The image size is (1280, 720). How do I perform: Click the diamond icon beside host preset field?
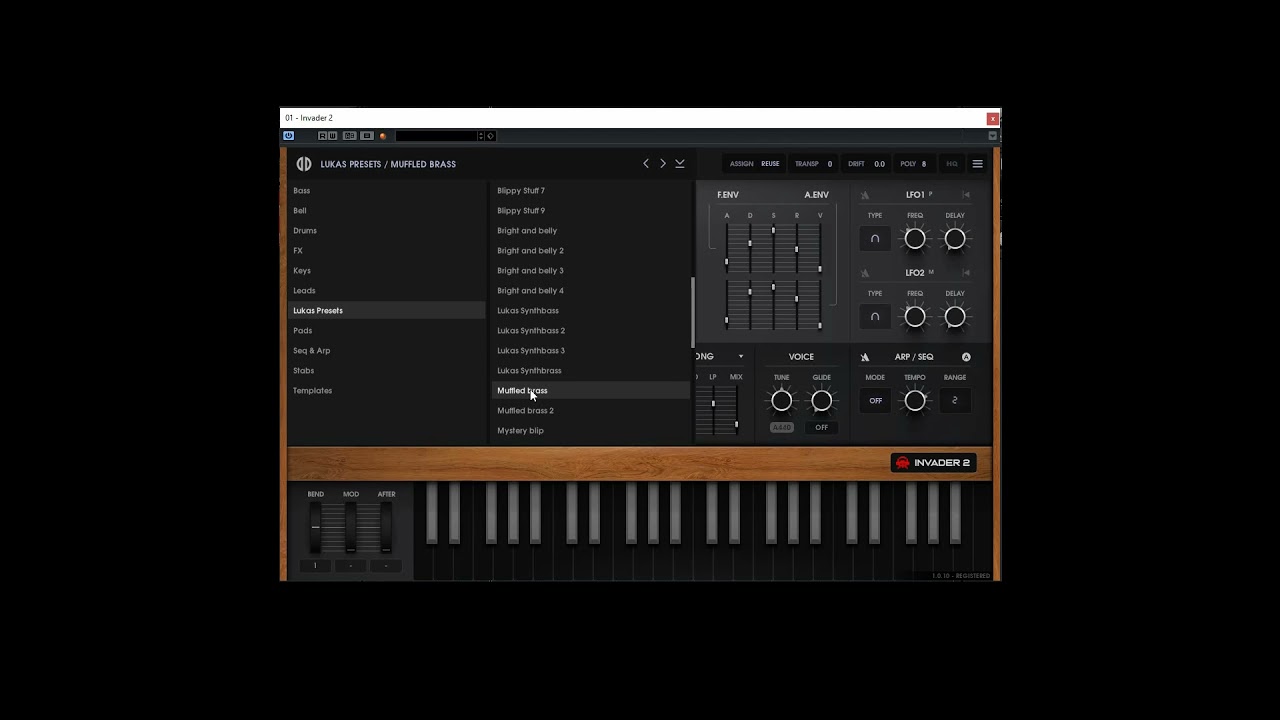(490, 136)
